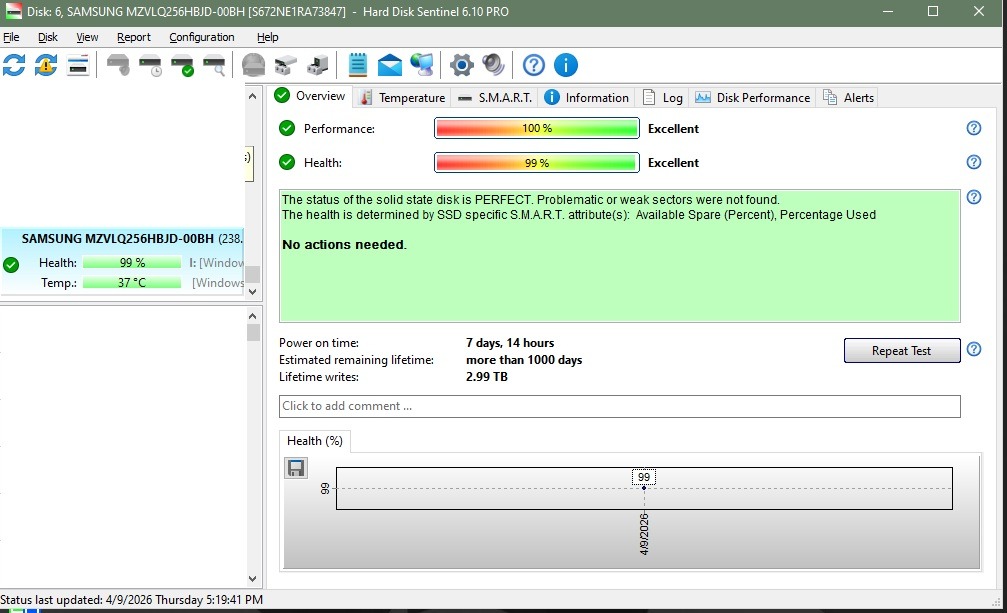Click the '7 days, 14 hours' value
The image size is (1007, 613).
pyautogui.click(x=510, y=343)
